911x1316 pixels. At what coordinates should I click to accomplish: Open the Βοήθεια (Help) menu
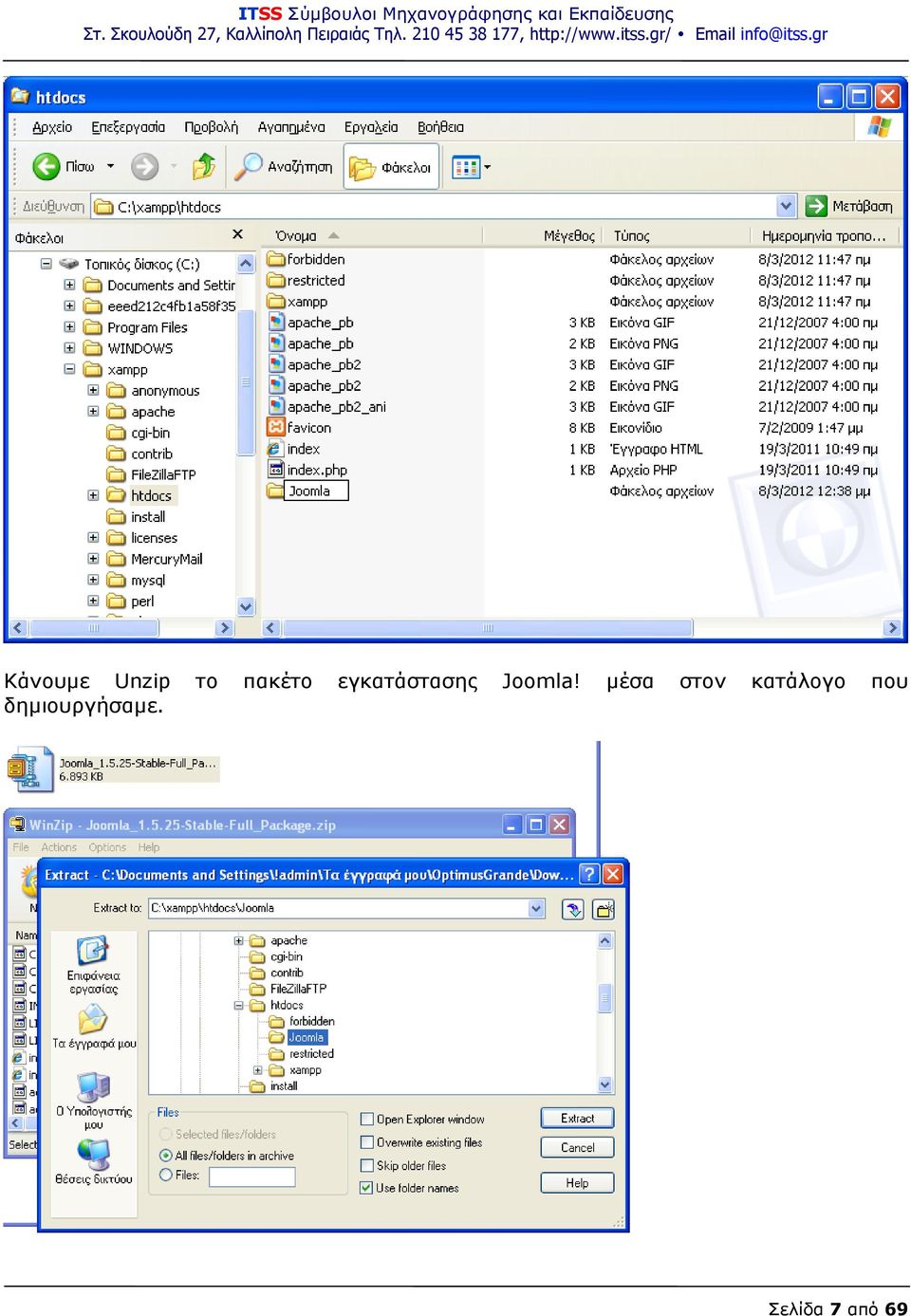(440, 127)
